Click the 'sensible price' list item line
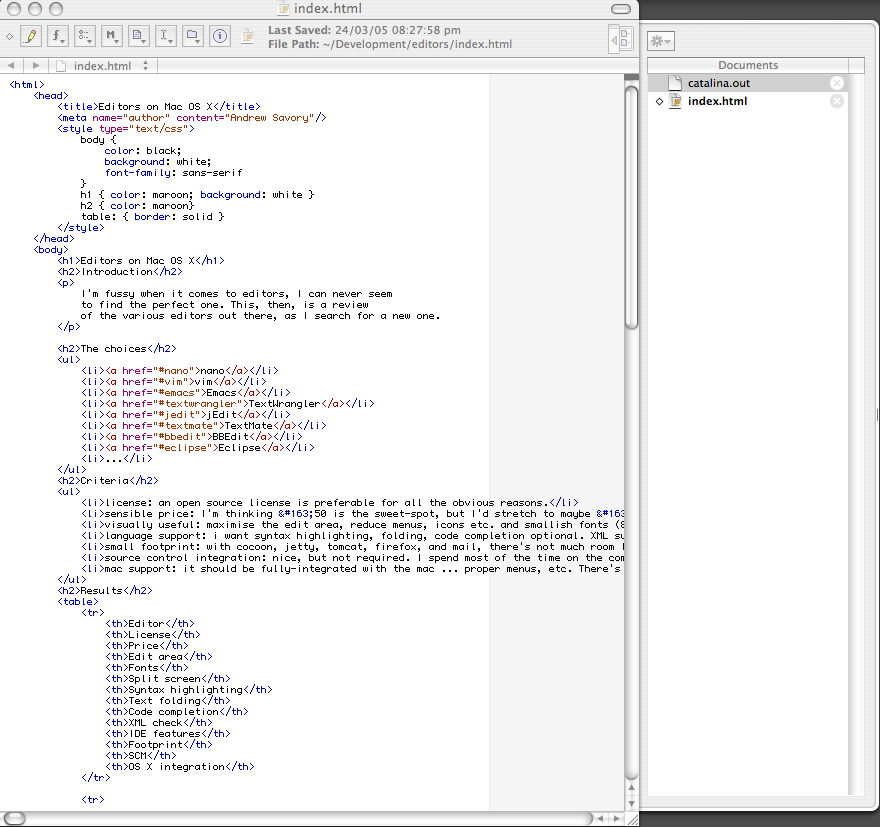The height and width of the screenshot is (827, 880). [352, 514]
